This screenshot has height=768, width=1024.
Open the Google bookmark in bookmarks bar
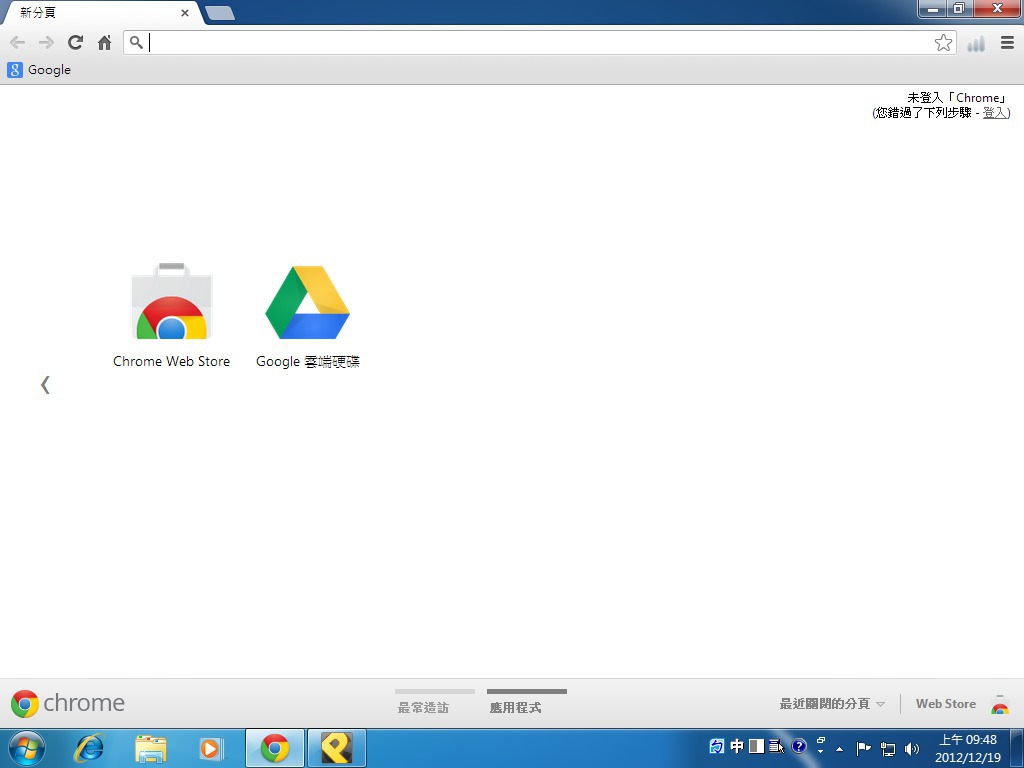coord(39,70)
